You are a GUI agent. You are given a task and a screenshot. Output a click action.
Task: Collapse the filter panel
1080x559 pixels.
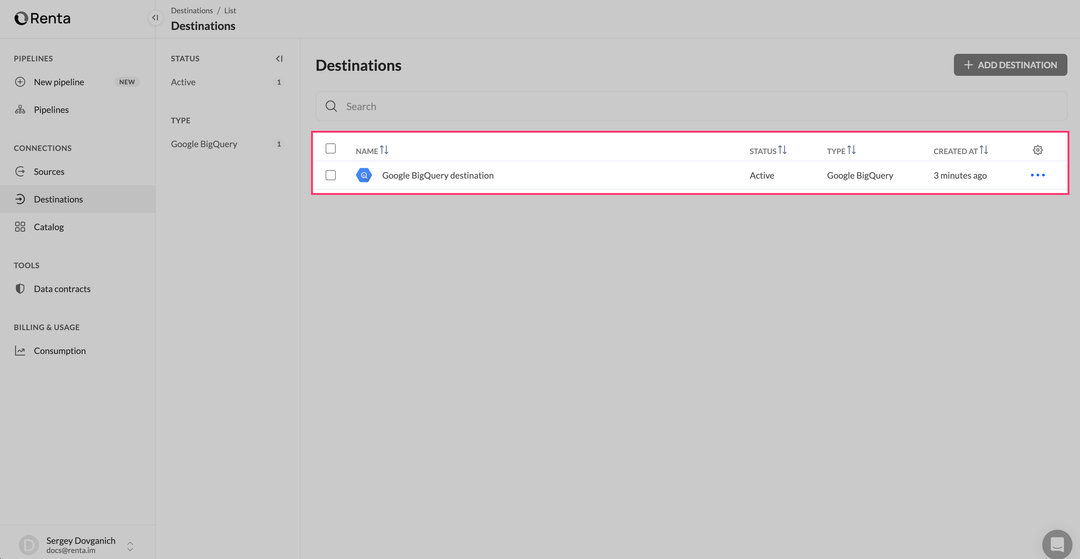click(x=279, y=59)
